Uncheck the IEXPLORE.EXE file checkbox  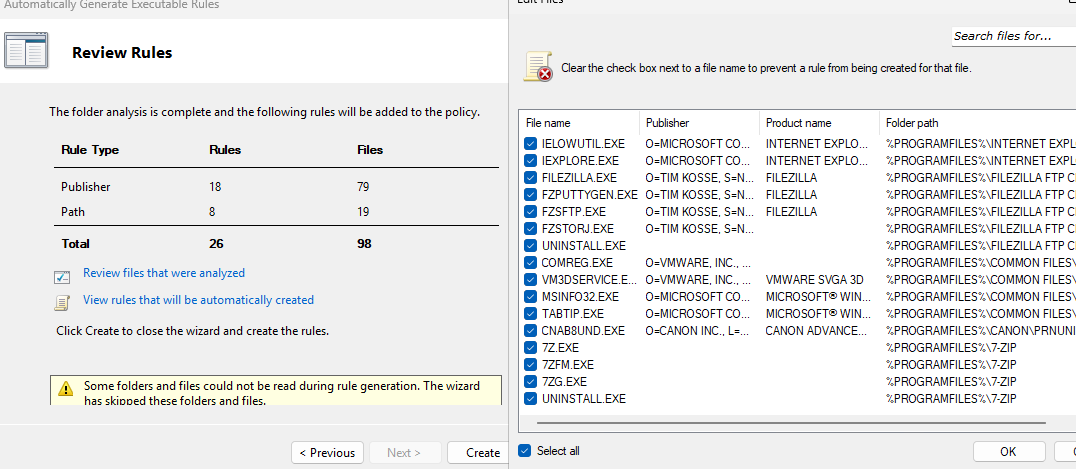[530, 160]
